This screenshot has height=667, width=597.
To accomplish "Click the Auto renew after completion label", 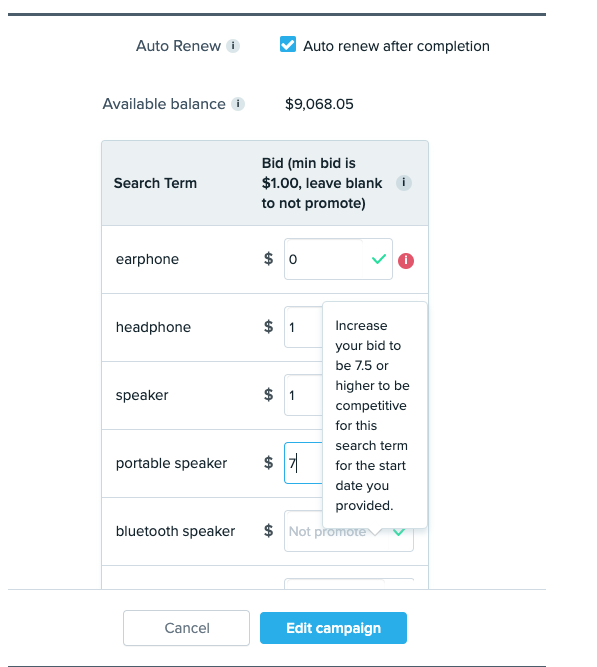I will click(396, 46).
